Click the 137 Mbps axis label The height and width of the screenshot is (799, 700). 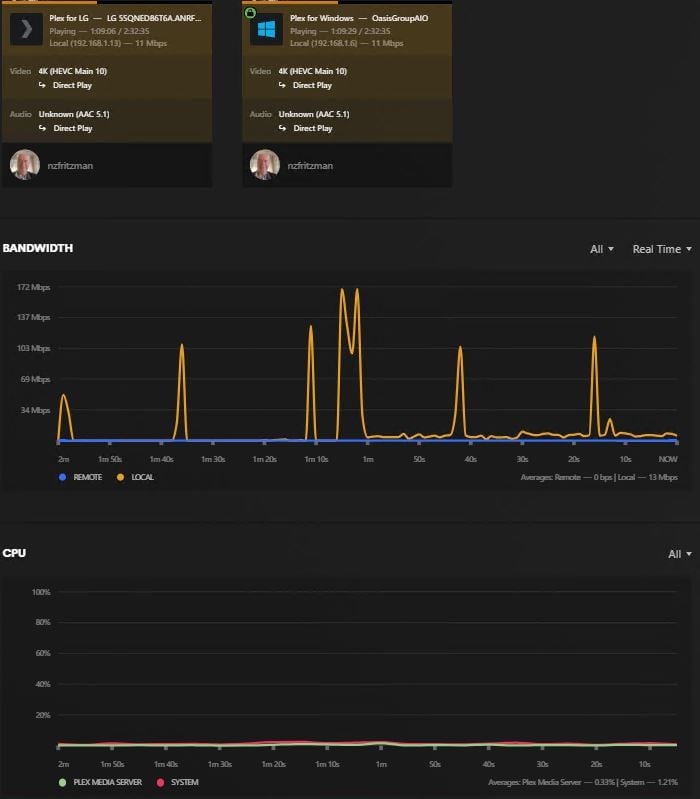pyautogui.click(x=34, y=317)
